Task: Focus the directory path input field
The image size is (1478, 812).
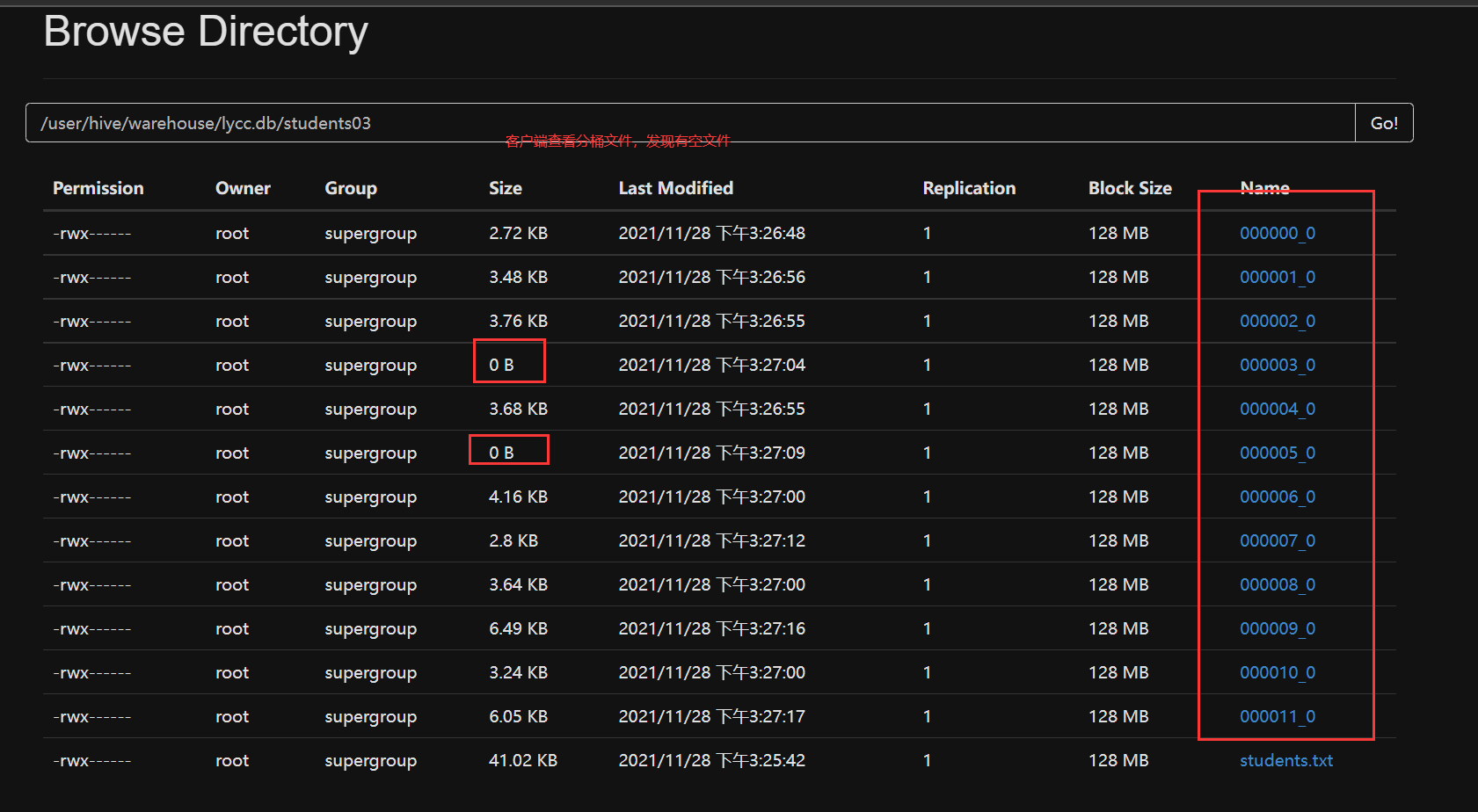Action: (690, 123)
